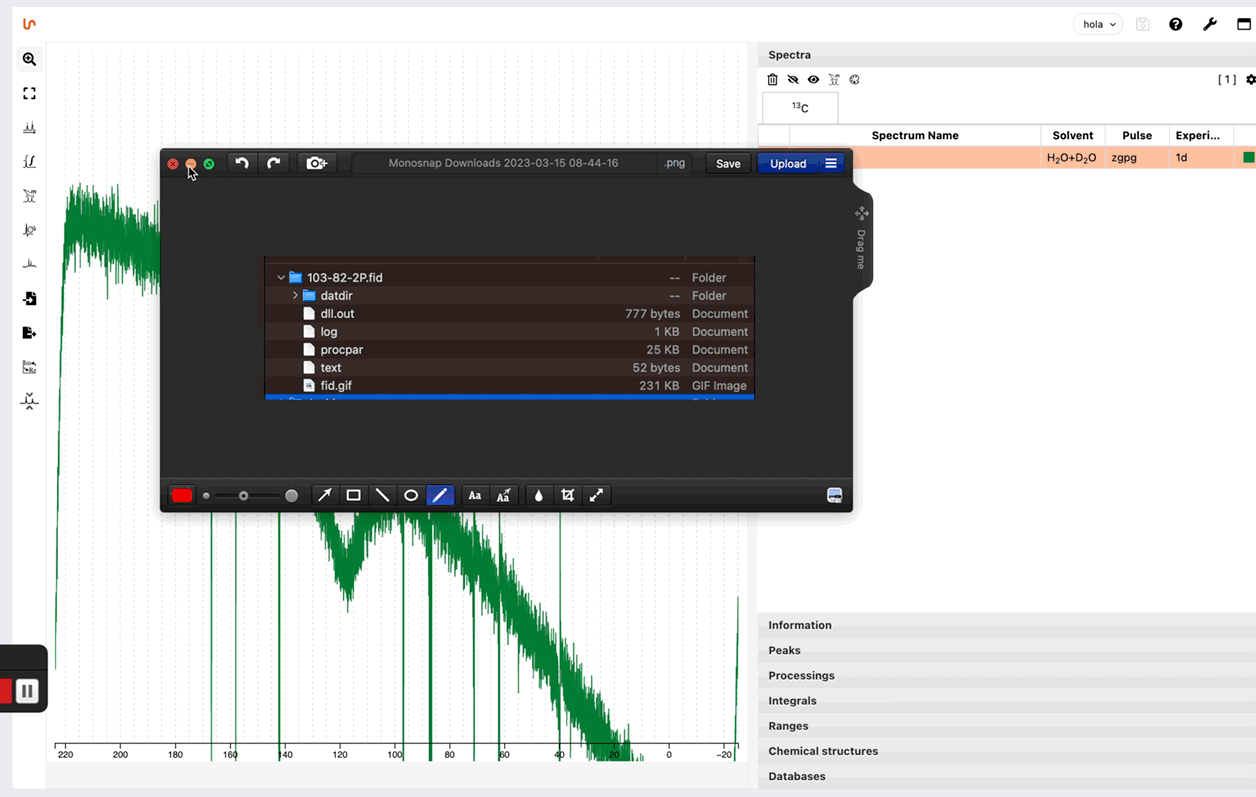Click the save workspace disk icon
The height and width of the screenshot is (797, 1256).
coord(1143,24)
